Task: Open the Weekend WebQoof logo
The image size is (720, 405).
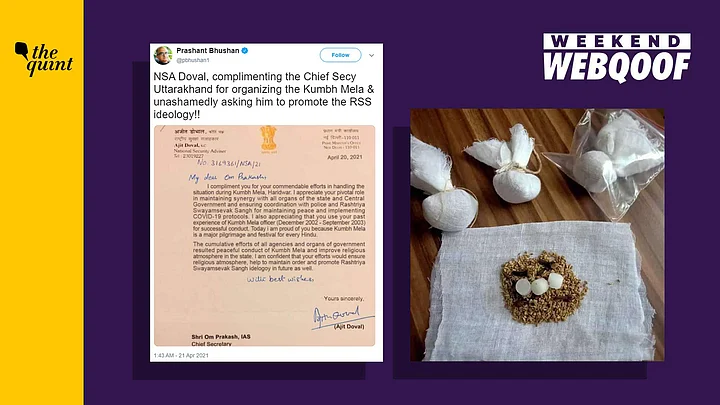Action: pos(617,57)
